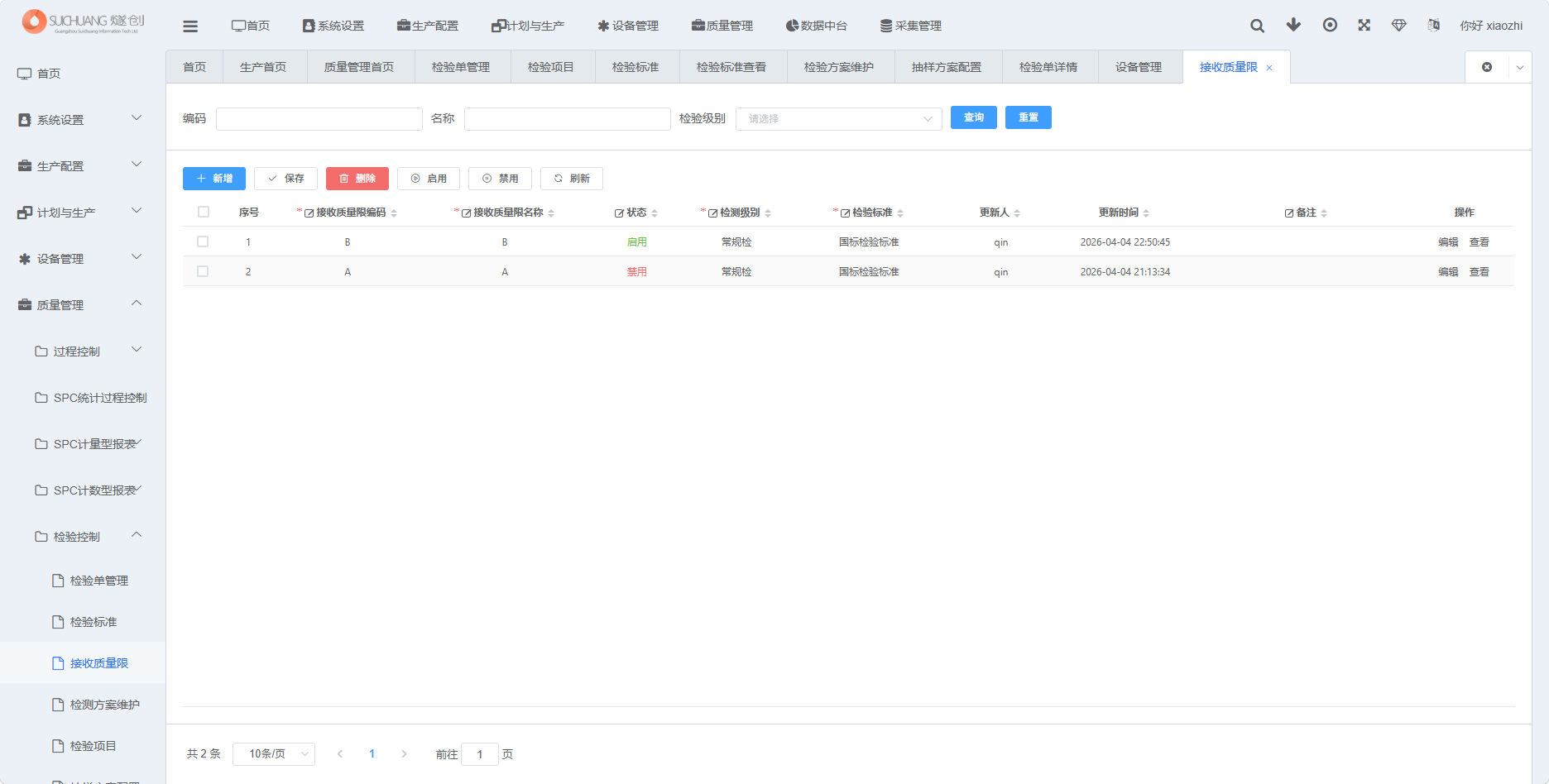Open 数据中台 in the top menu

pyautogui.click(x=817, y=26)
